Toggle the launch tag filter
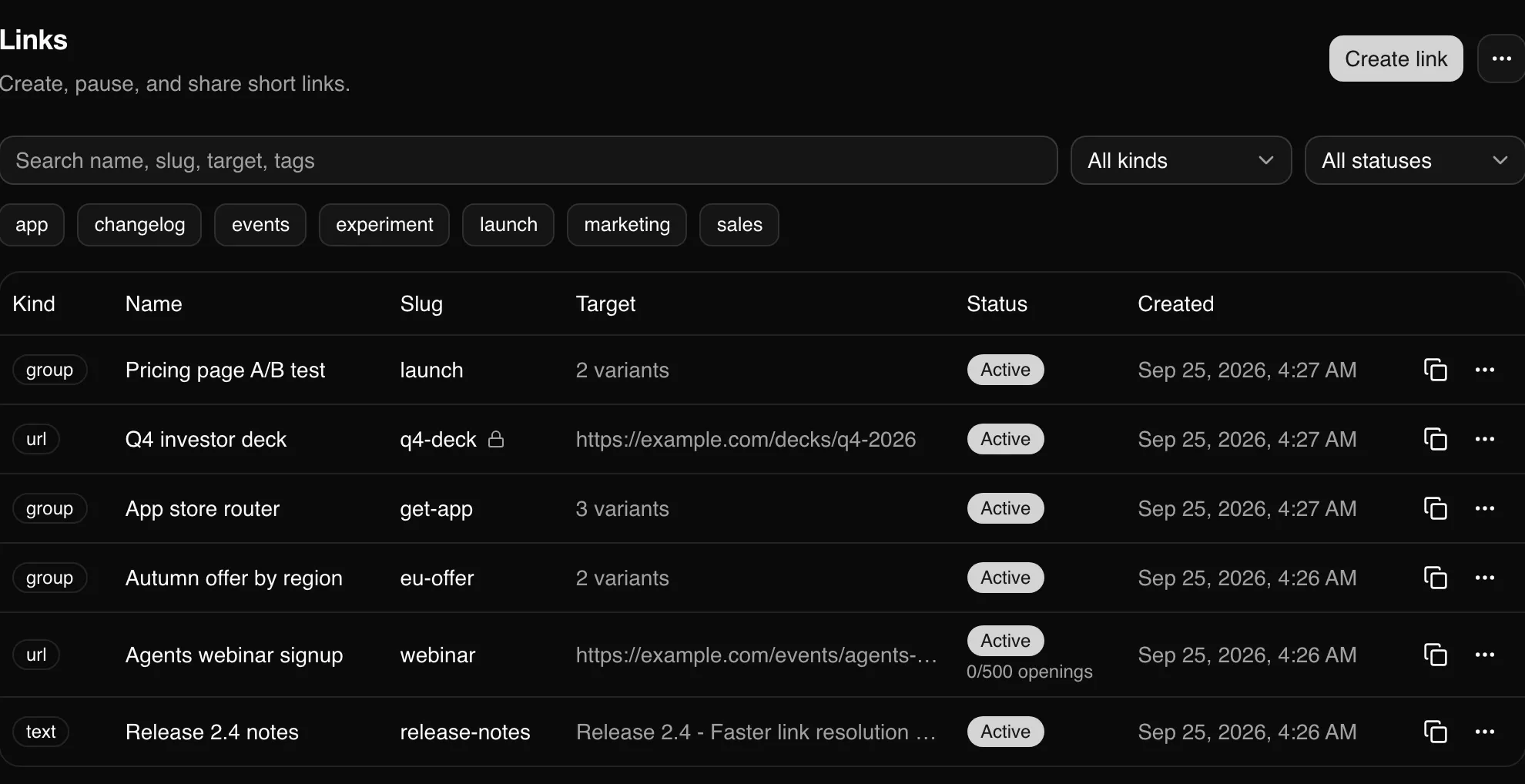Image resolution: width=1525 pixels, height=784 pixels. point(508,225)
